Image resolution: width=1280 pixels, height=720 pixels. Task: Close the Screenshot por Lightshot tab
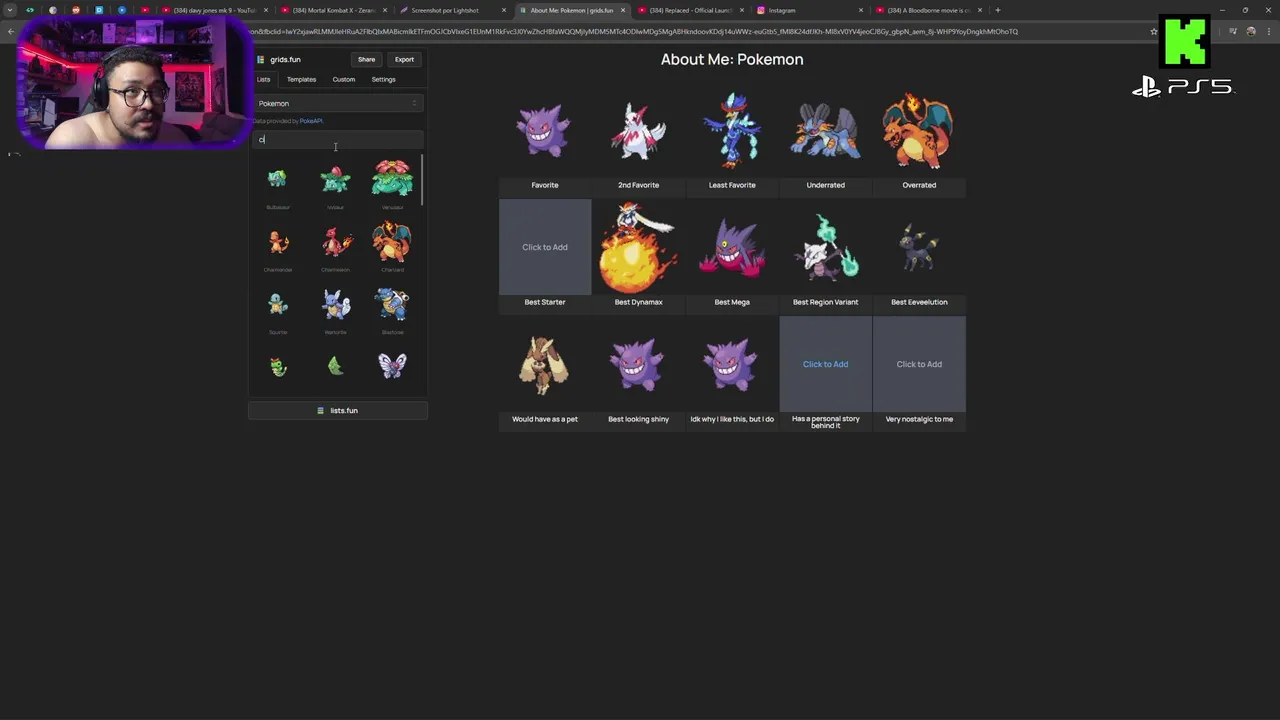pos(504,10)
